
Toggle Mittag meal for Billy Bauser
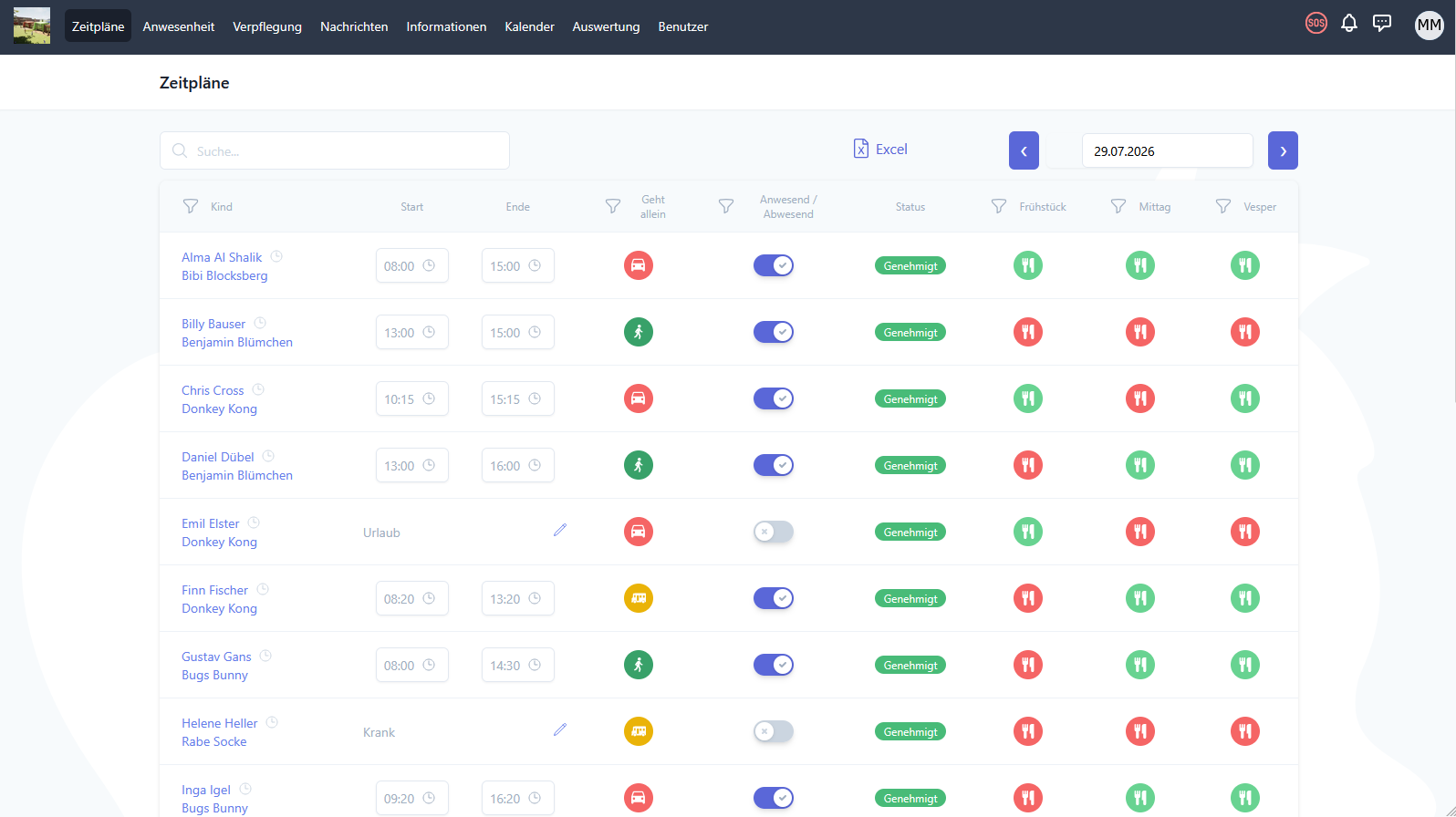pos(1140,332)
